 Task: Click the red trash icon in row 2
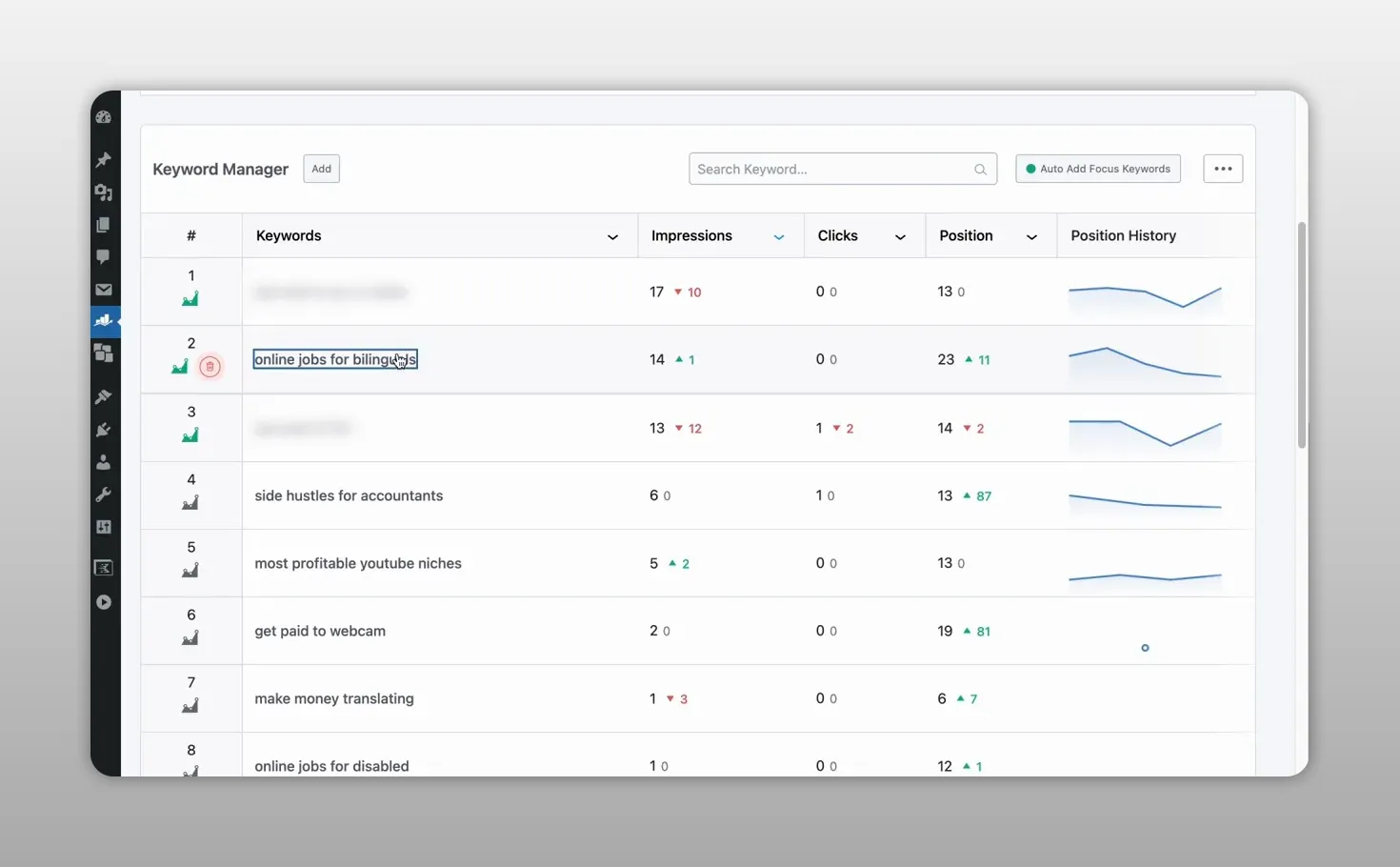[x=210, y=367]
